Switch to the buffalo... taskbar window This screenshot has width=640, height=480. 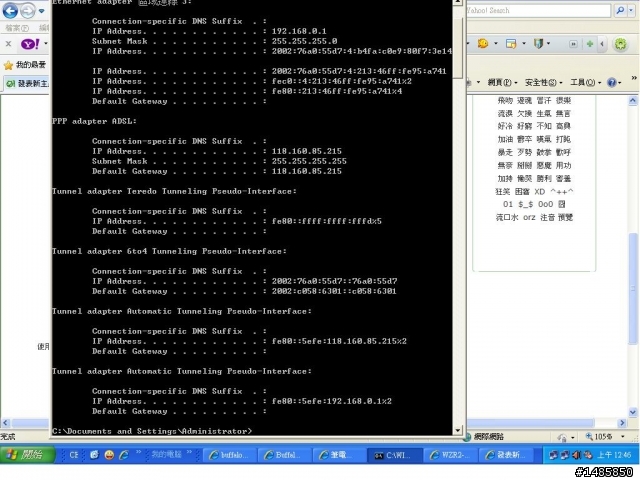(x=230, y=455)
